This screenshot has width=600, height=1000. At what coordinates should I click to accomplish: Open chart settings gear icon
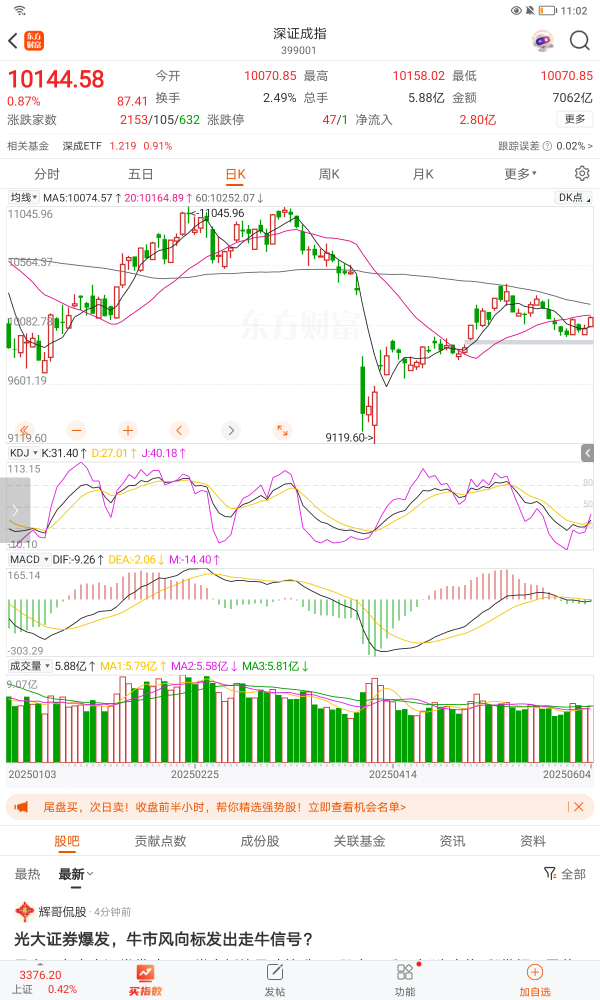(581, 174)
